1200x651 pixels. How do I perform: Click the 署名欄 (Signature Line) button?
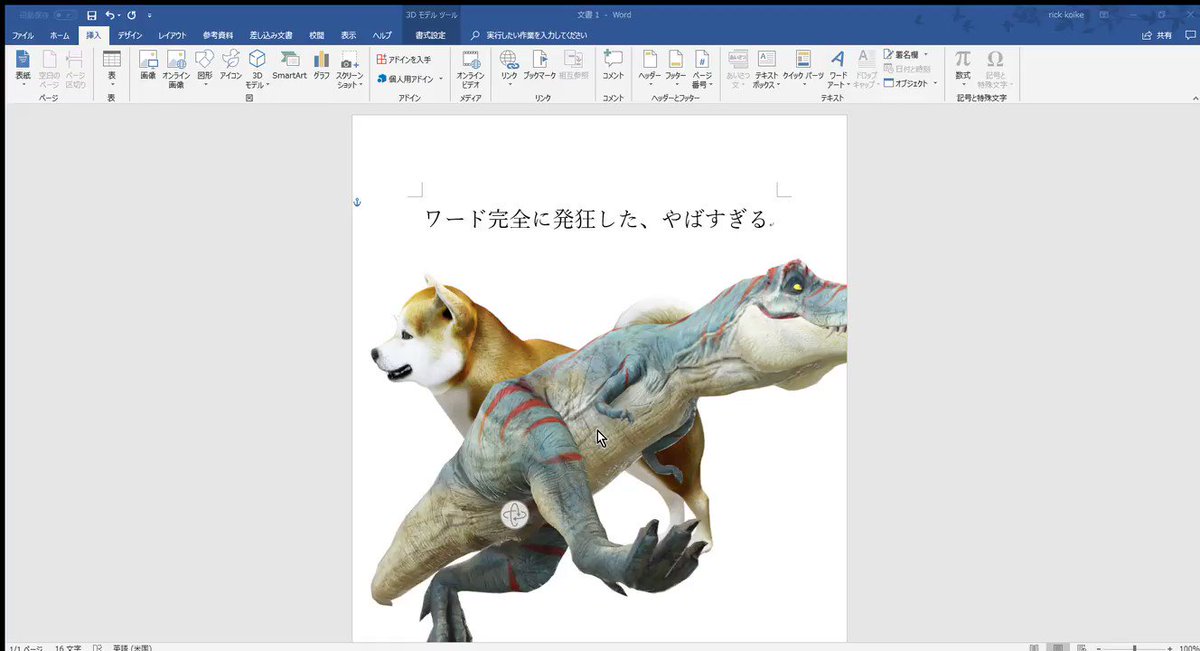tap(905, 55)
